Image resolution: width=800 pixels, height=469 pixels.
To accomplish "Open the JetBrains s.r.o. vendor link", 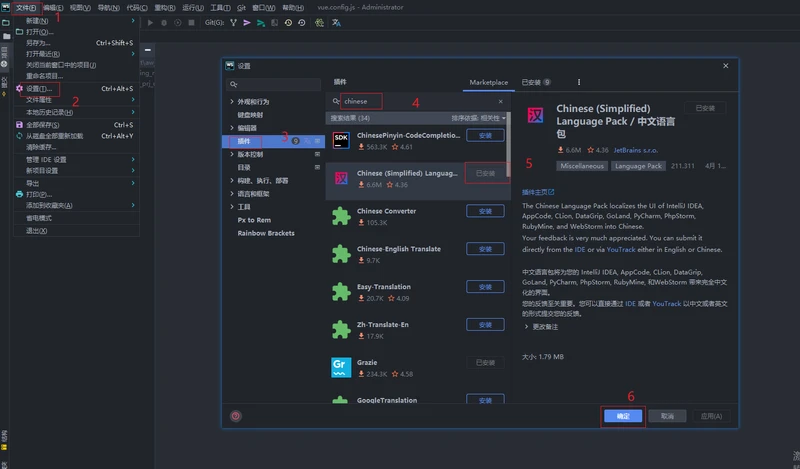I will click(636, 150).
